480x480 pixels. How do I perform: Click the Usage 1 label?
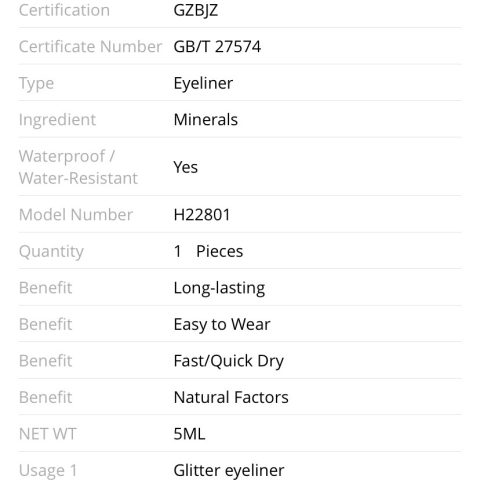click(x=48, y=471)
